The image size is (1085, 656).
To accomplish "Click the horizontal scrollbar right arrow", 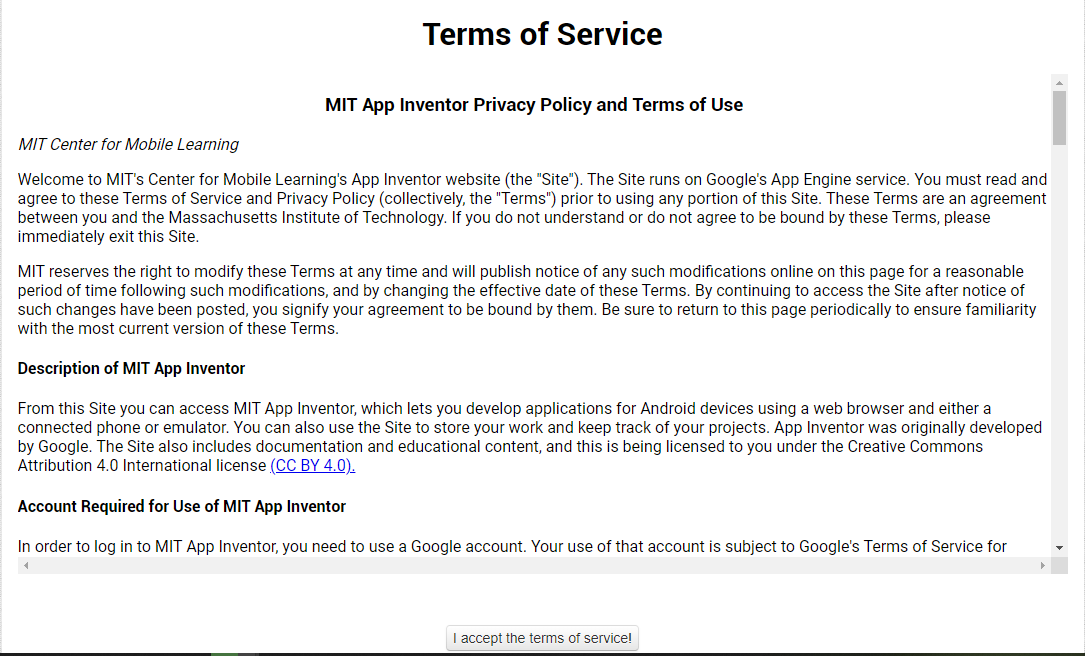I will tap(1043, 565).
